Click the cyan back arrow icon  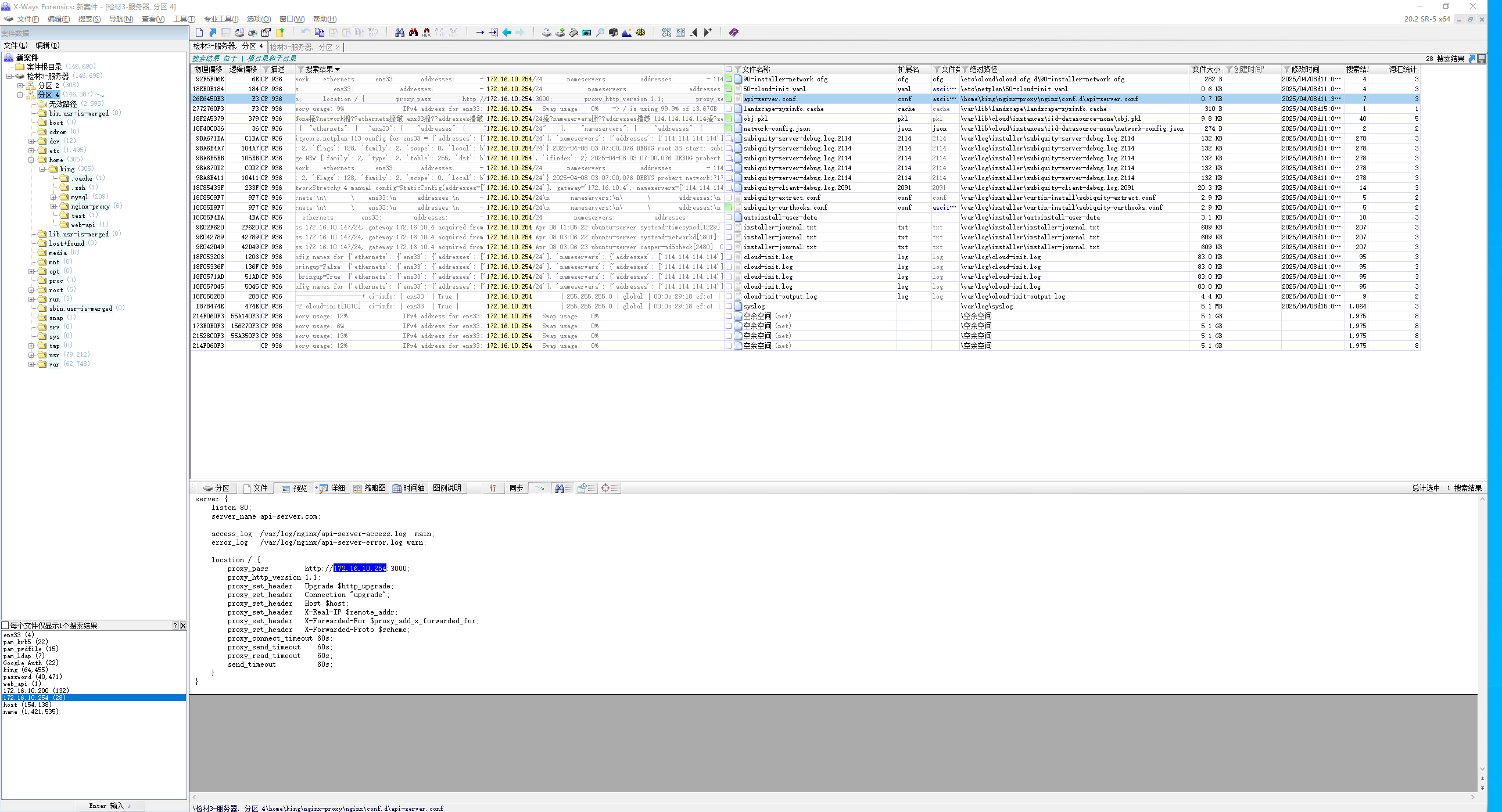pos(507,33)
